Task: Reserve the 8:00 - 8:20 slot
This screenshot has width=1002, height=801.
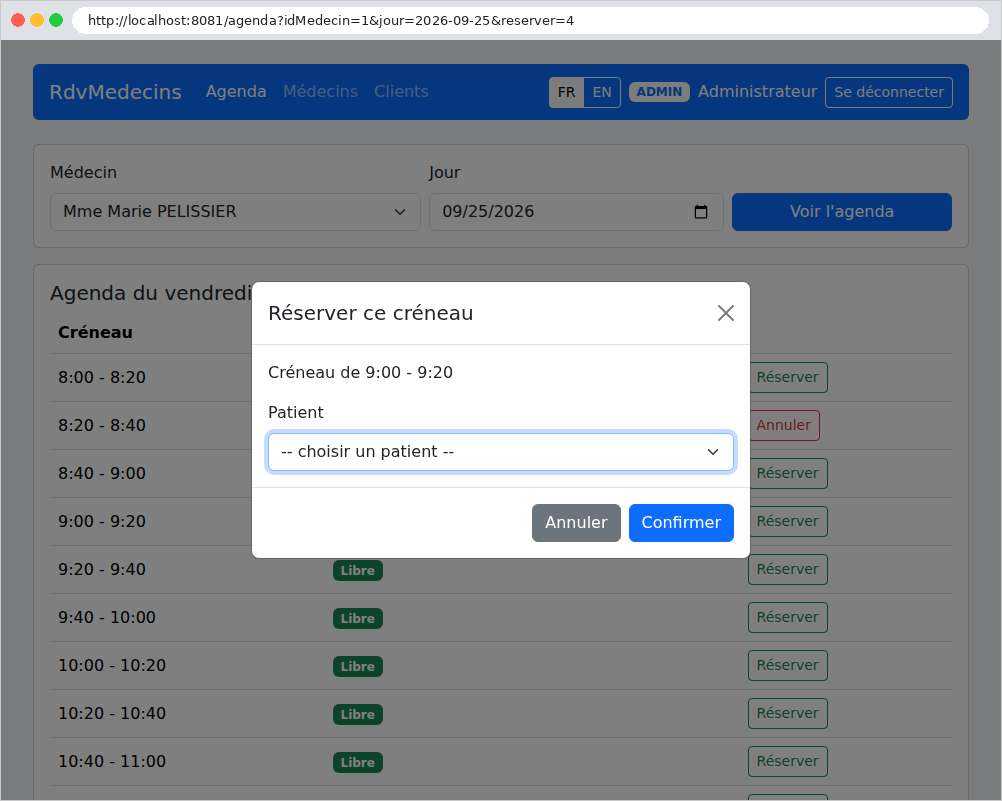Action: pos(787,377)
